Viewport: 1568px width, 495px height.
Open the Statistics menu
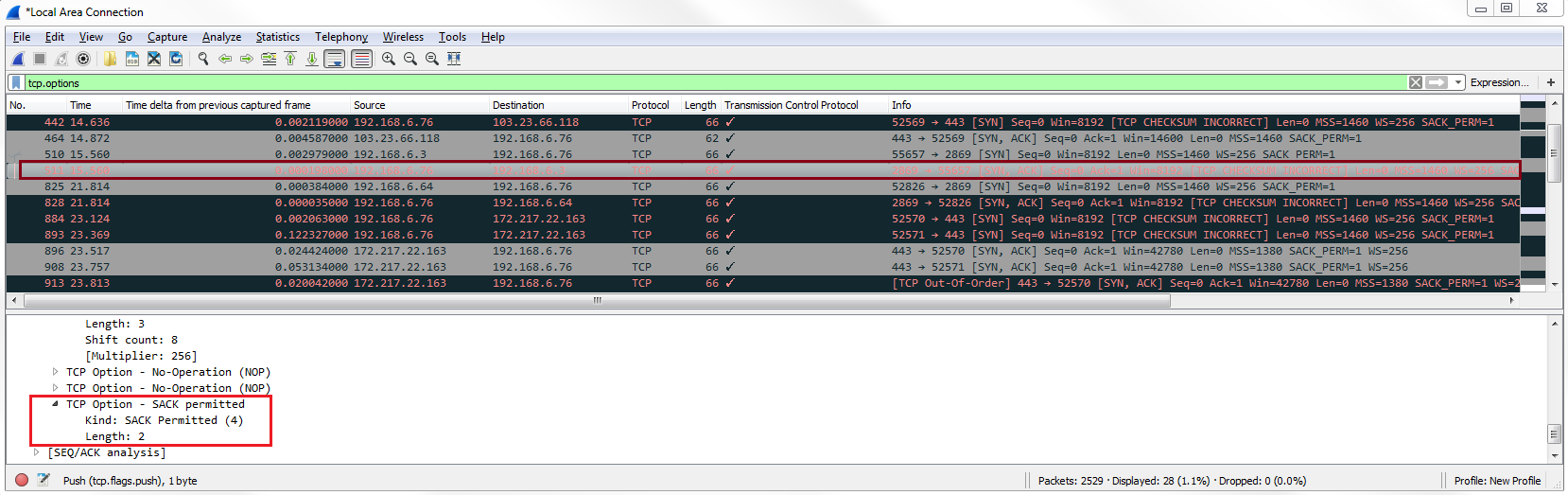[x=277, y=37]
